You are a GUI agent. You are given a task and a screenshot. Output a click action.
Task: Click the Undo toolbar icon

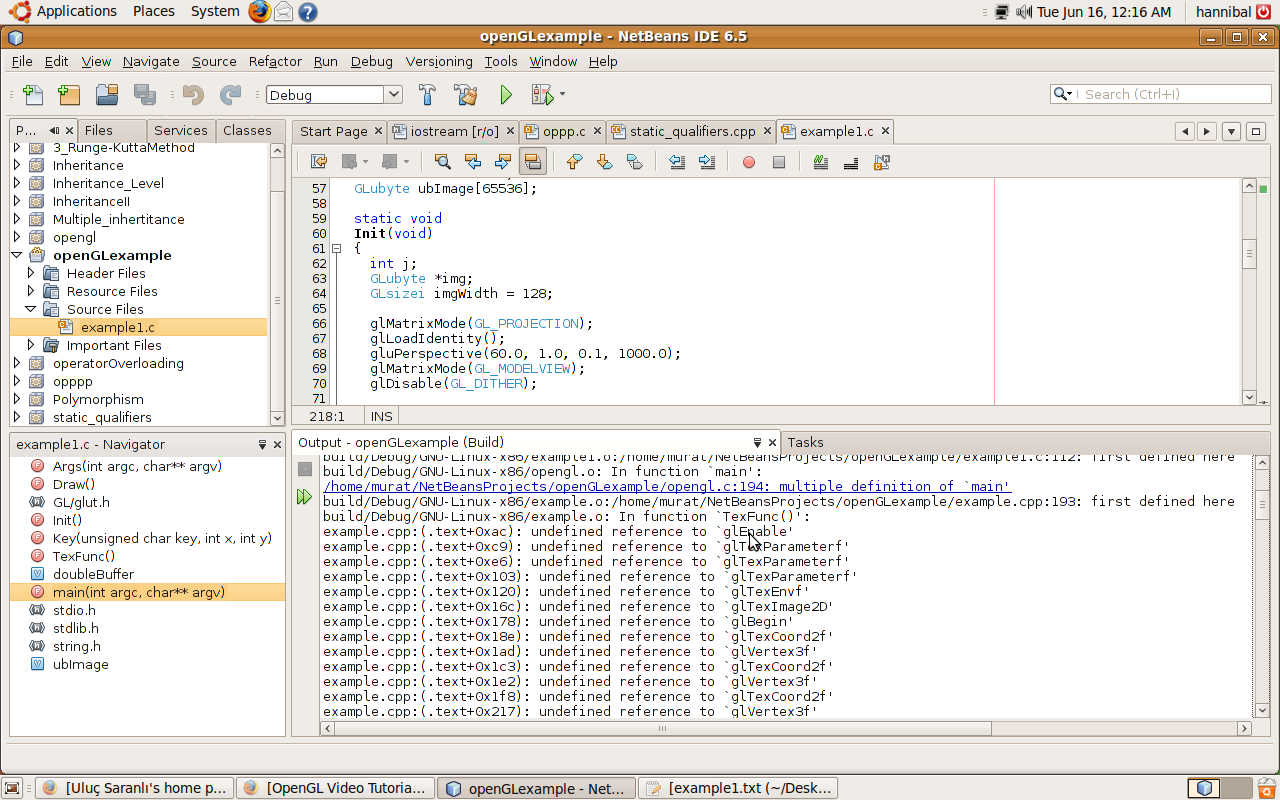point(193,95)
